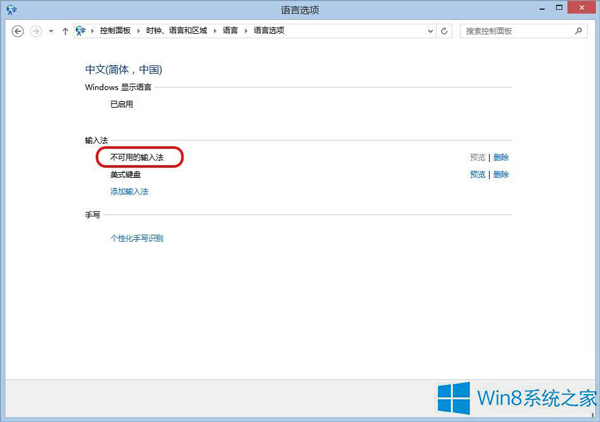Open the recent locations dropdown arrow
Screen dimensions: 600x422
pyautogui.click(x=51, y=31)
